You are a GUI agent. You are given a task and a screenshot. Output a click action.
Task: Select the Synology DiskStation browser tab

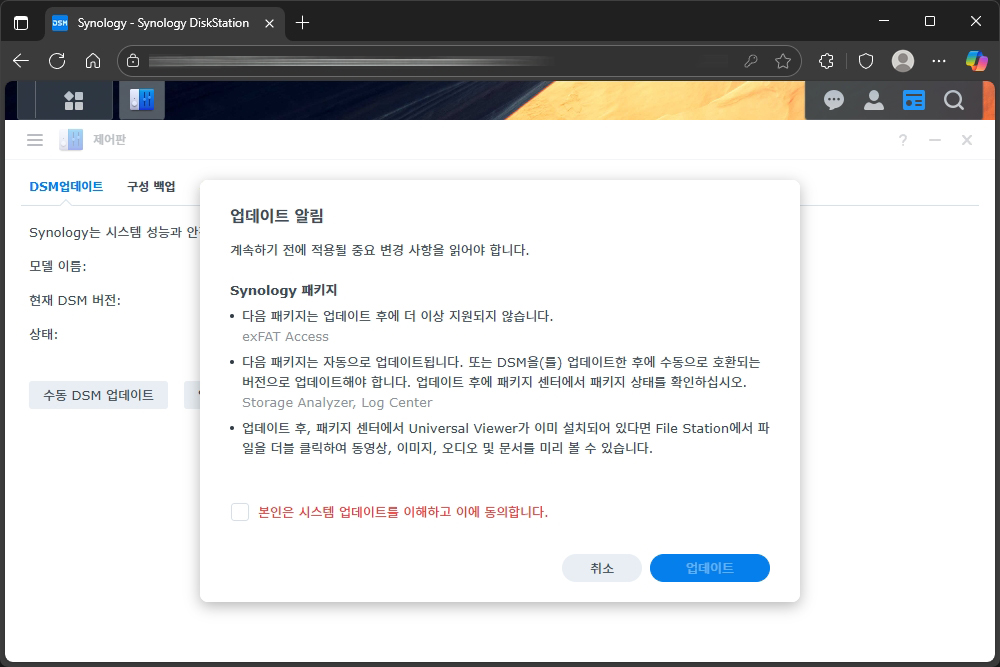tap(165, 23)
